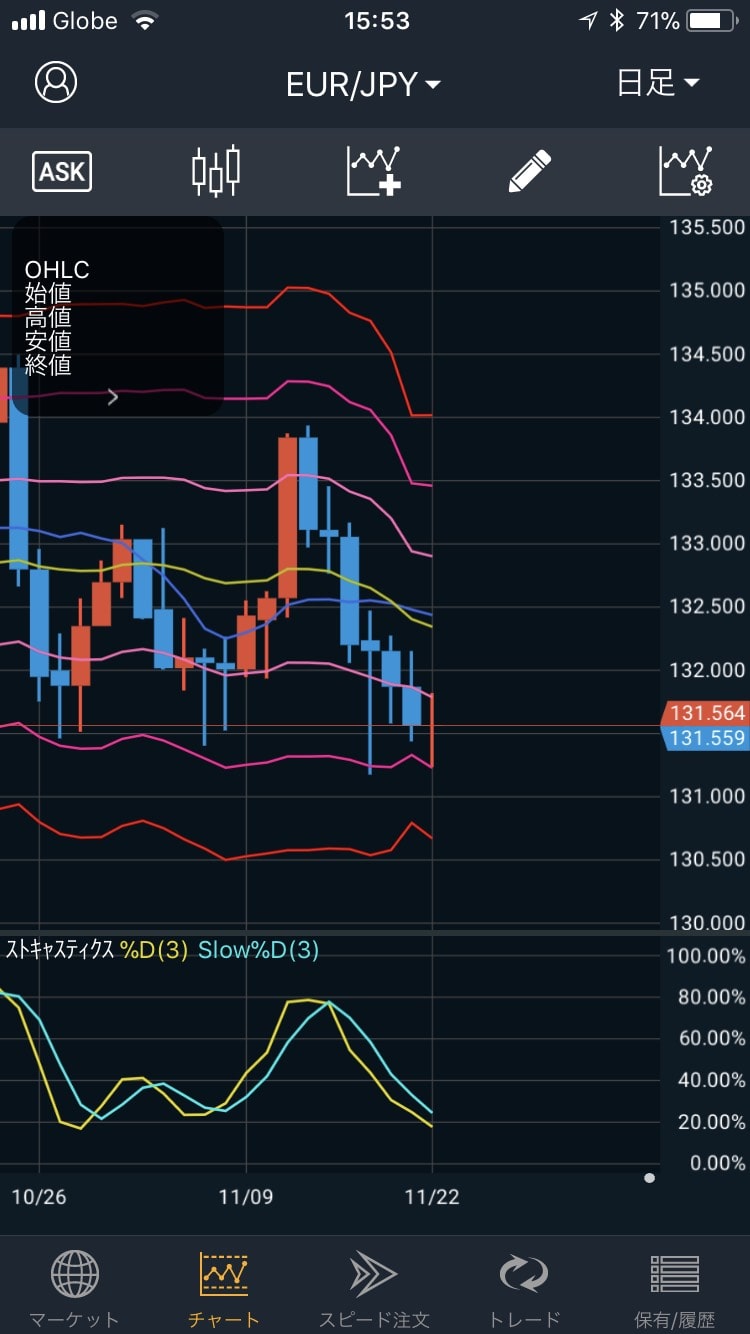
Task: Tap the 始値 open price label
Action: (48, 294)
